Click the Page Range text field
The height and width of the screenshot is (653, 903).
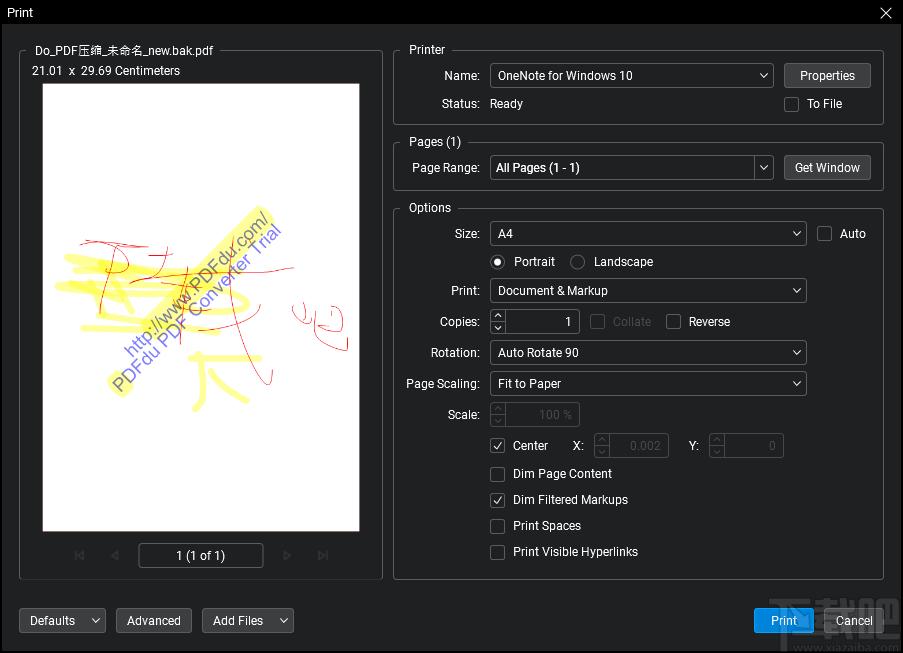click(x=622, y=168)
